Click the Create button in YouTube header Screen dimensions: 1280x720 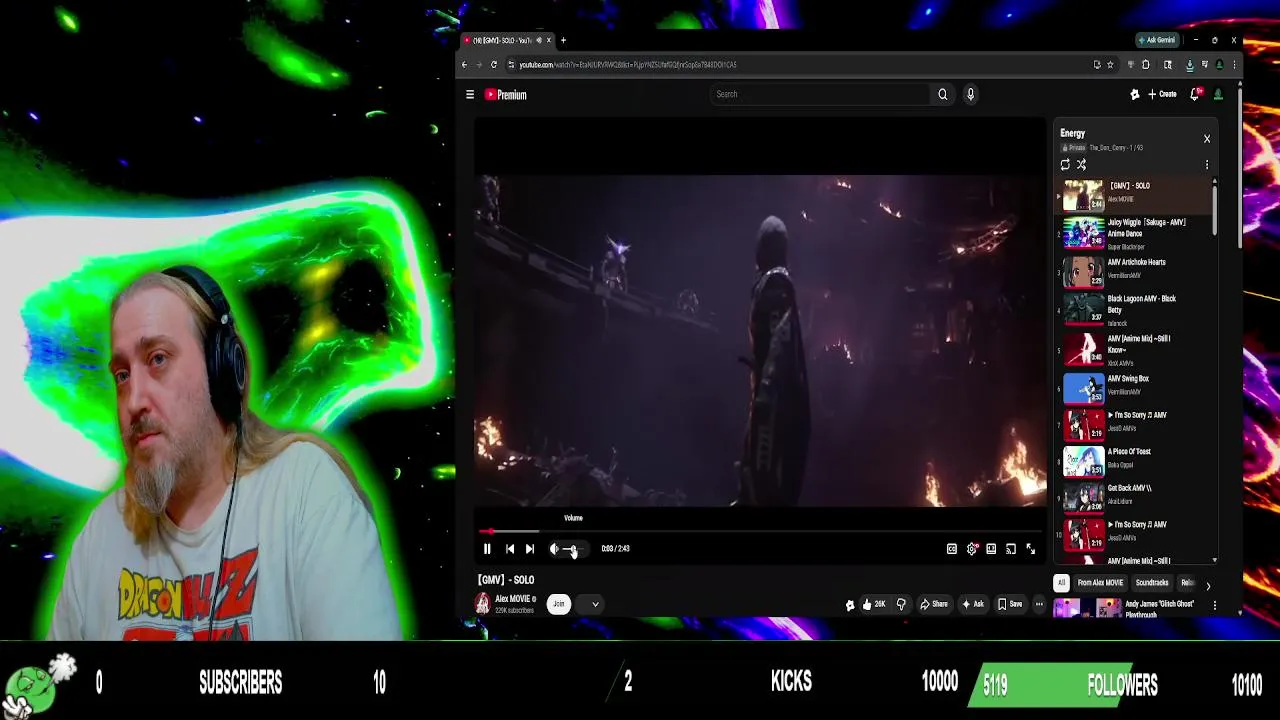click(x=1162, y=94)
